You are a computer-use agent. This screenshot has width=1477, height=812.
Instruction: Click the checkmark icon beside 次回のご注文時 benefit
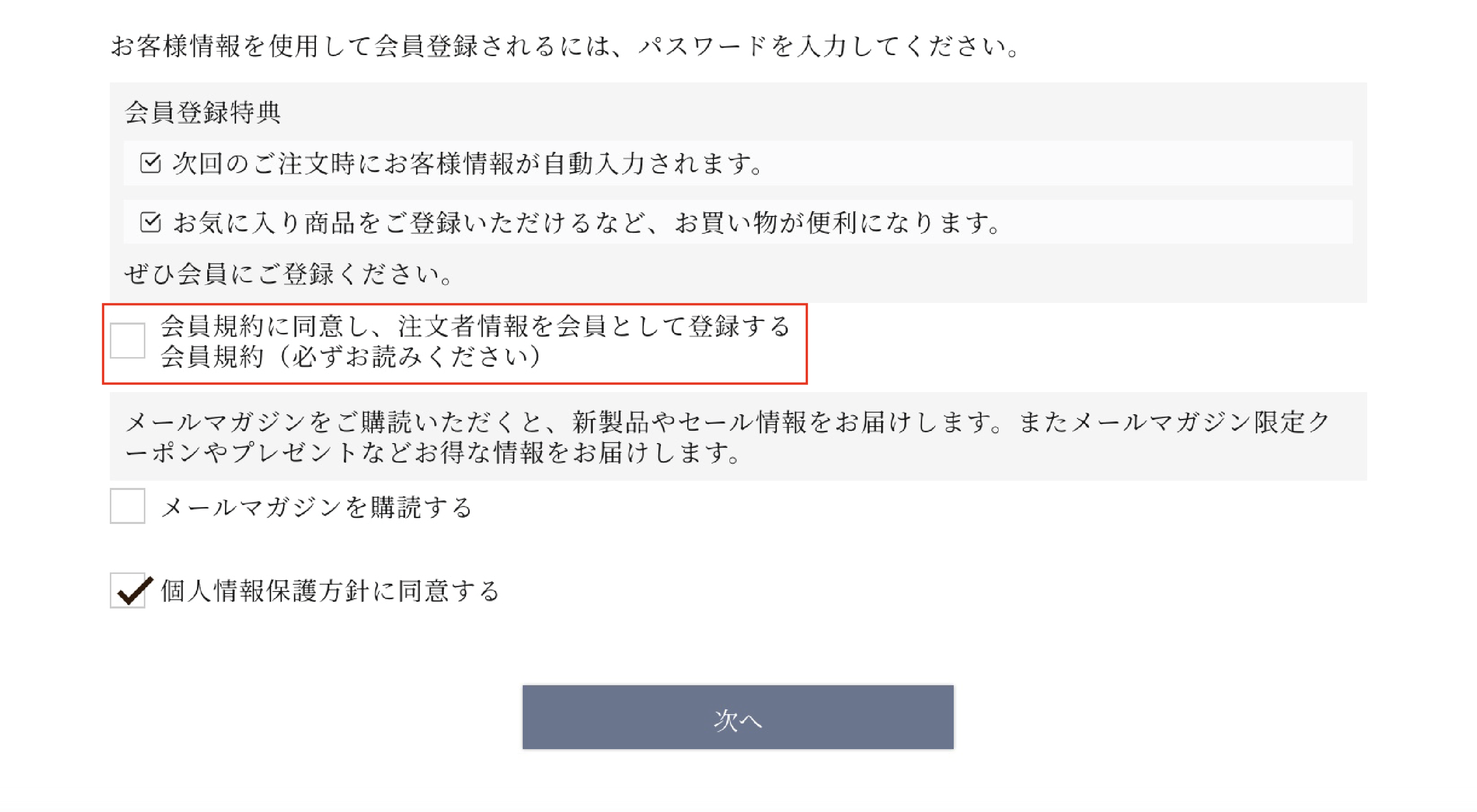coord(150,164)
